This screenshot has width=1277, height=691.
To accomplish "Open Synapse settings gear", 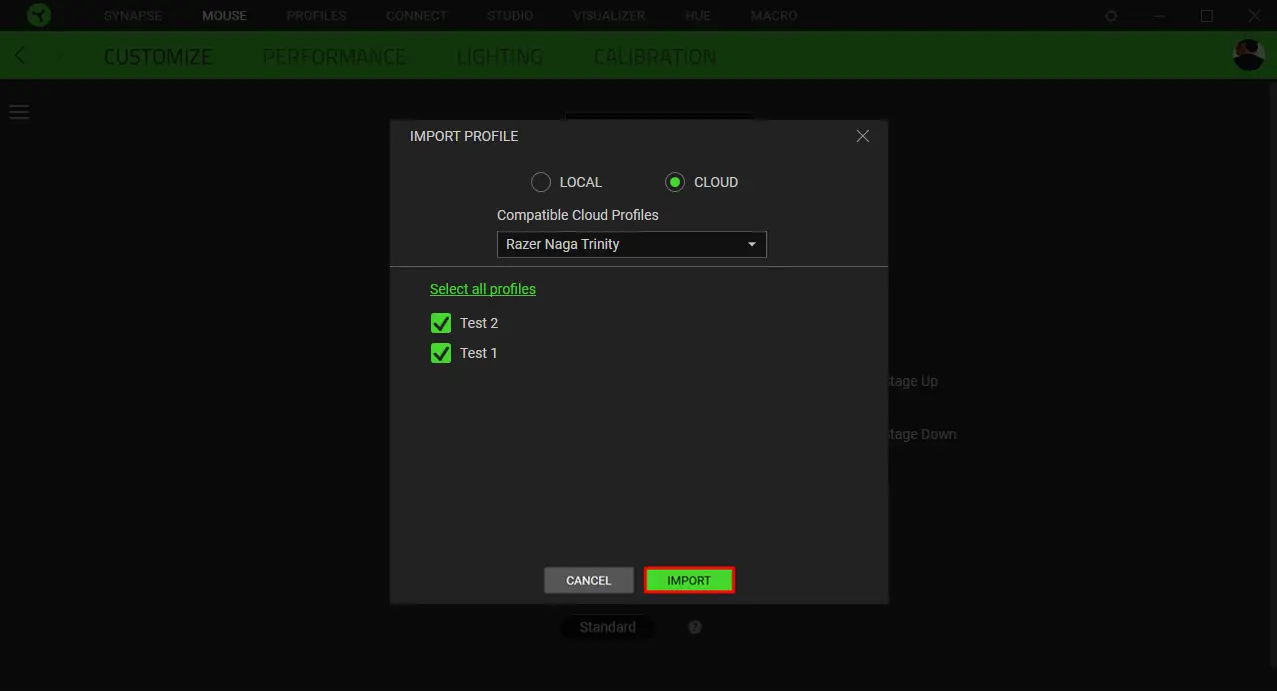I will pyautogui.click(x=1110, y=15).
